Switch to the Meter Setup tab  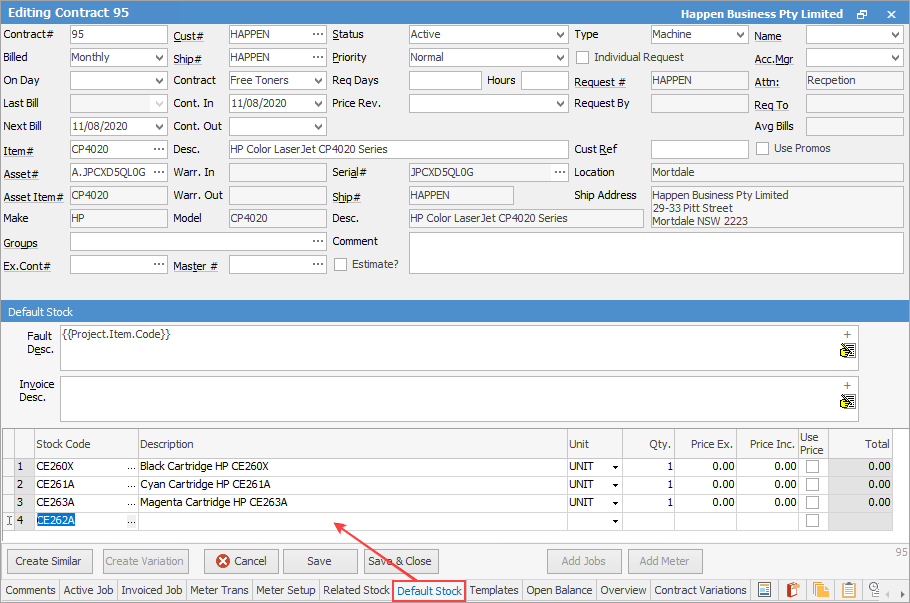pos(286,590)
